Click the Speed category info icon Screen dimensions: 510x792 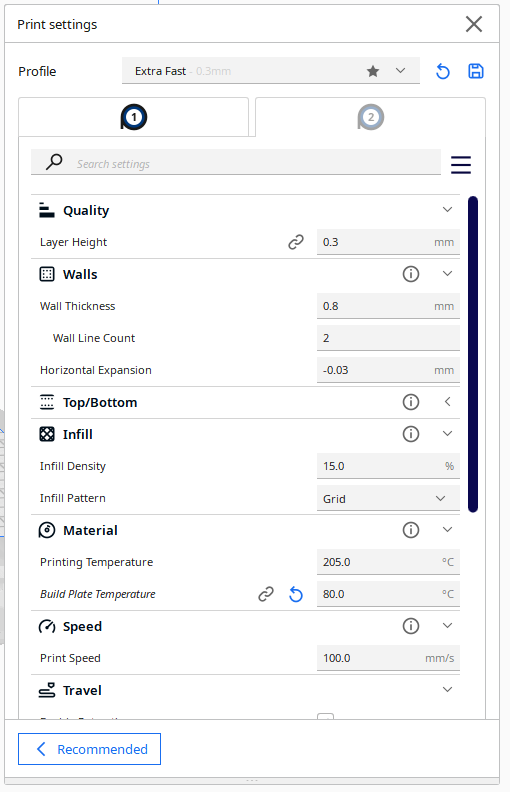pos(411,626)
